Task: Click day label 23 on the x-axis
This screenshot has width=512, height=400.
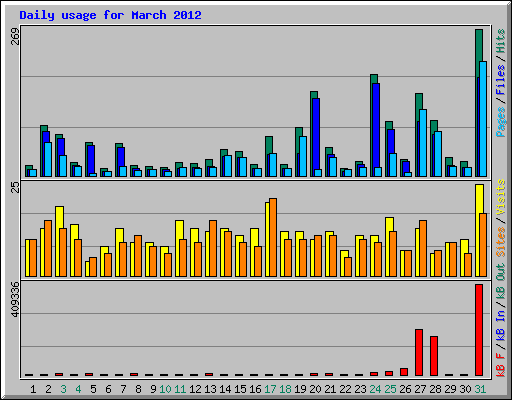Action: pyautogui.click(x=360, y=389)
